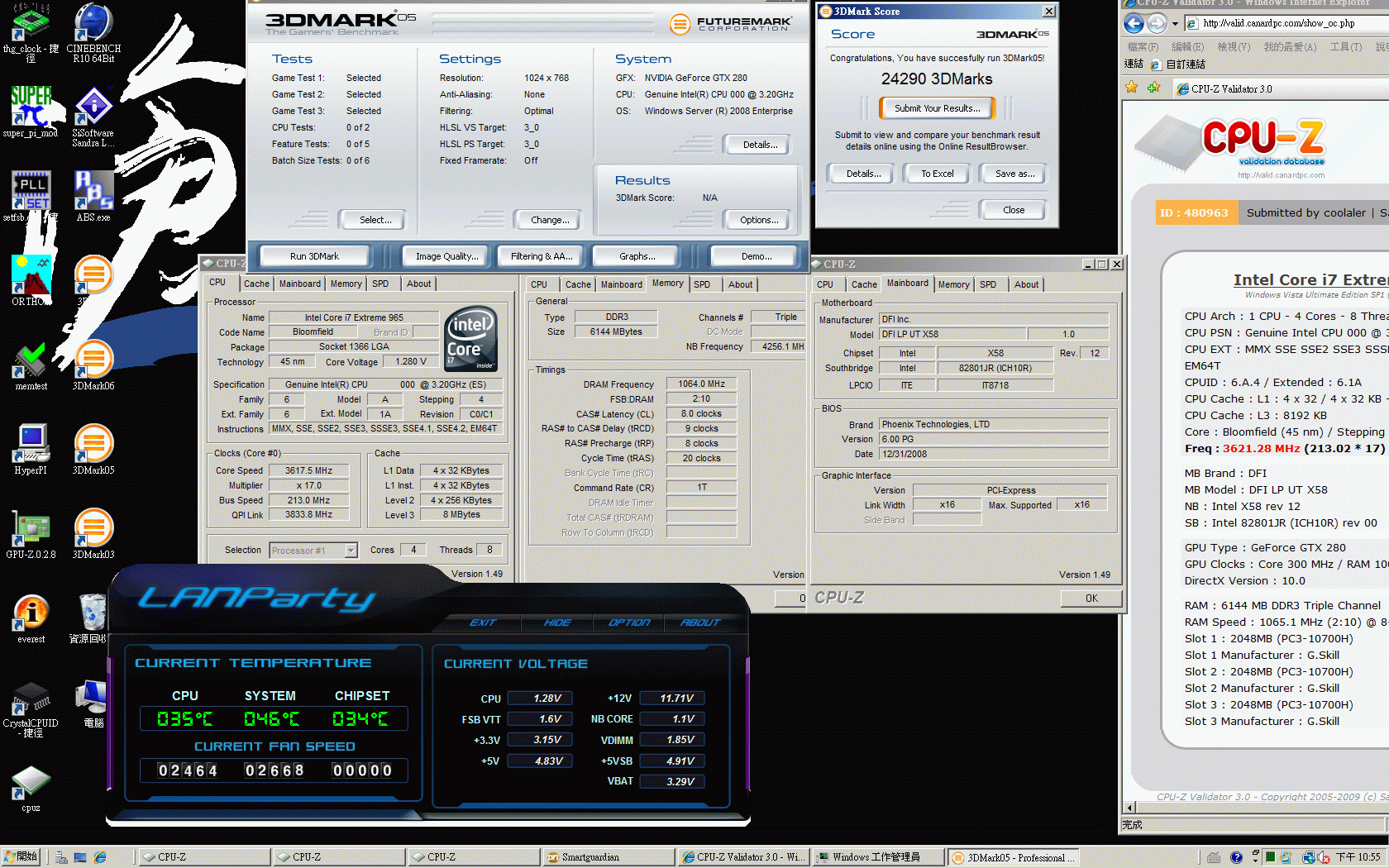
Task: Click To Excel button in score window
Action: (938, 174)
